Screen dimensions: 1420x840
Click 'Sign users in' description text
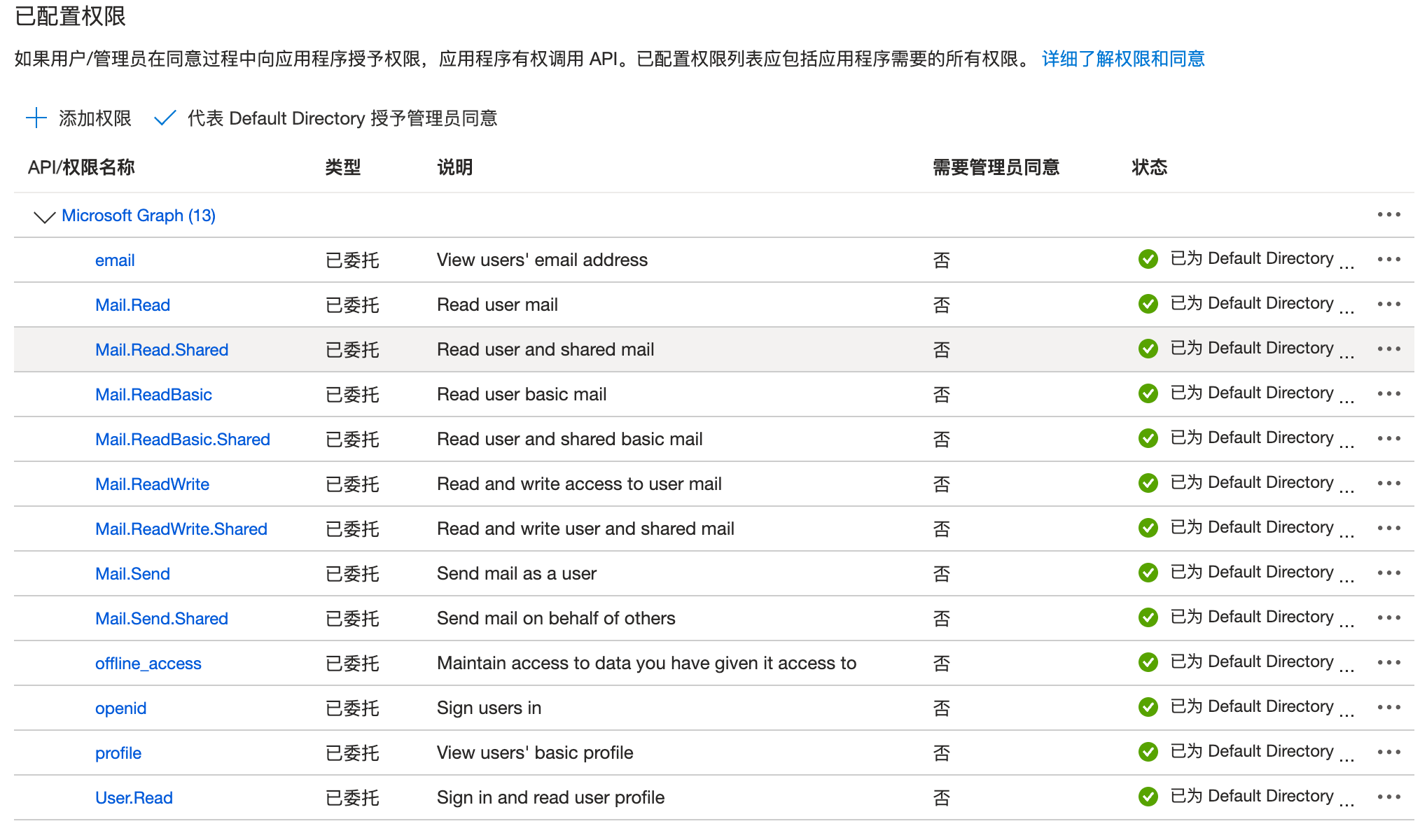pyautogui.click(x=489, y=708)
